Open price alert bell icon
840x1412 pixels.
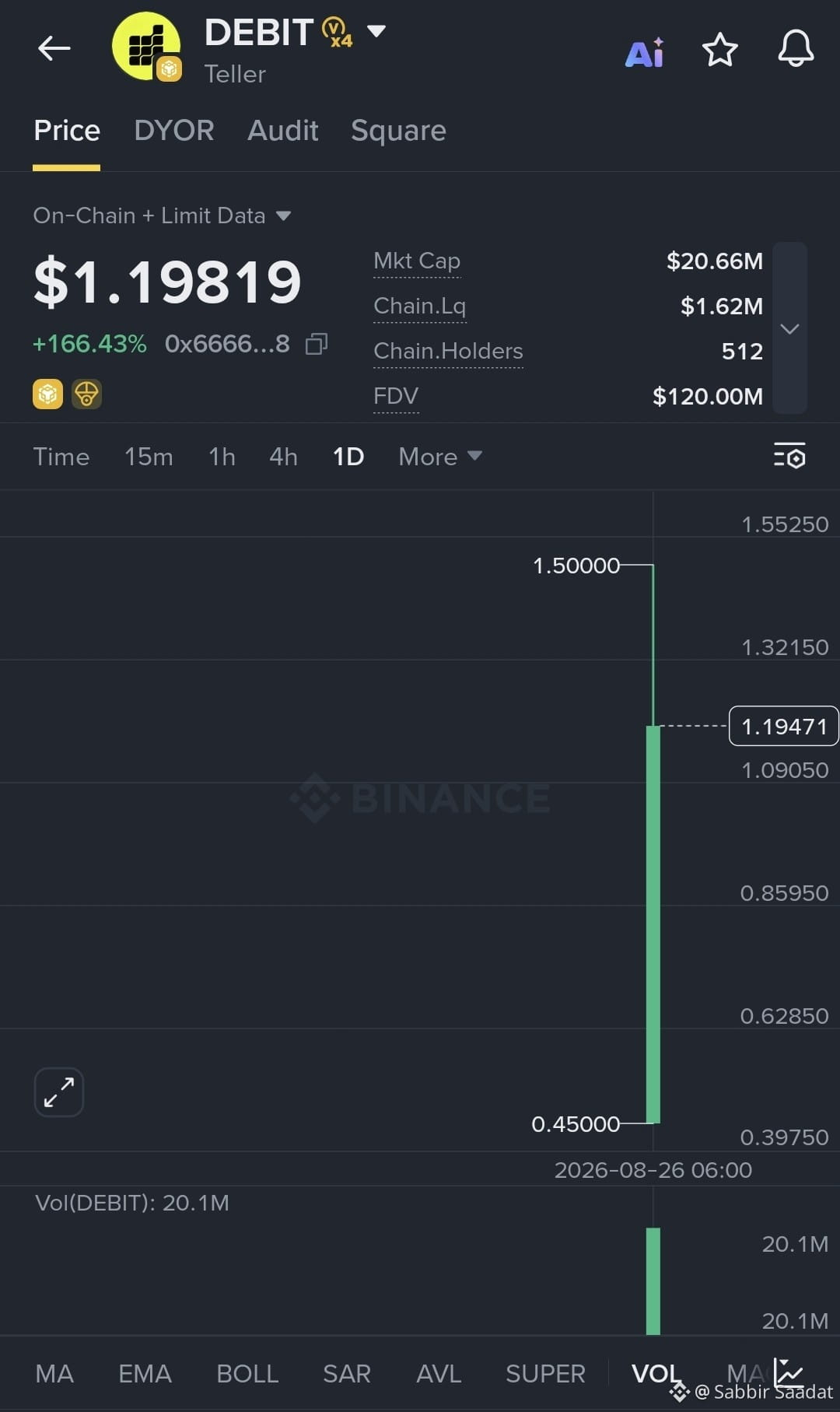[x=796, y=49]
